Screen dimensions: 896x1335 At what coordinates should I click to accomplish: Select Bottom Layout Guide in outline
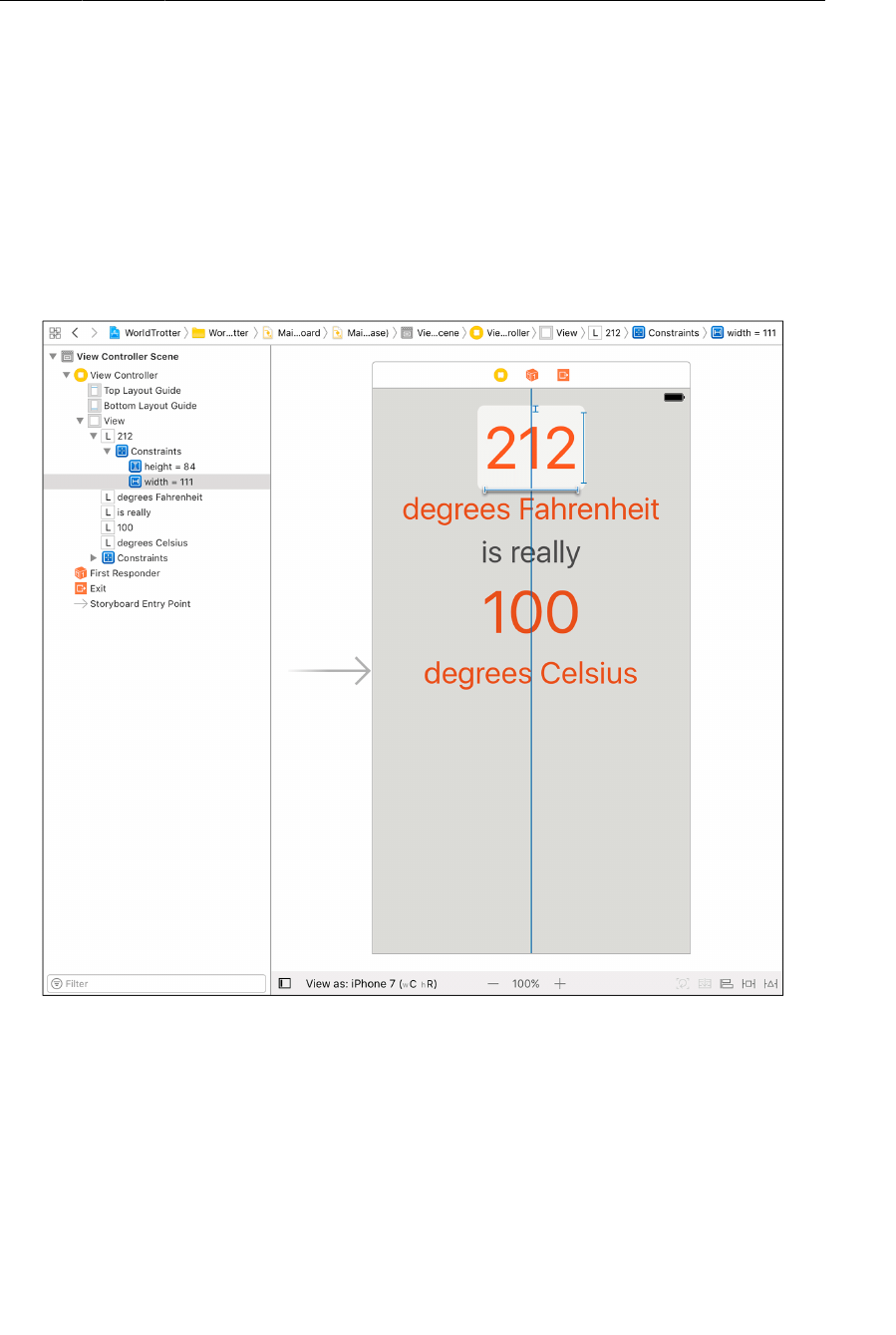click(156, 406)
